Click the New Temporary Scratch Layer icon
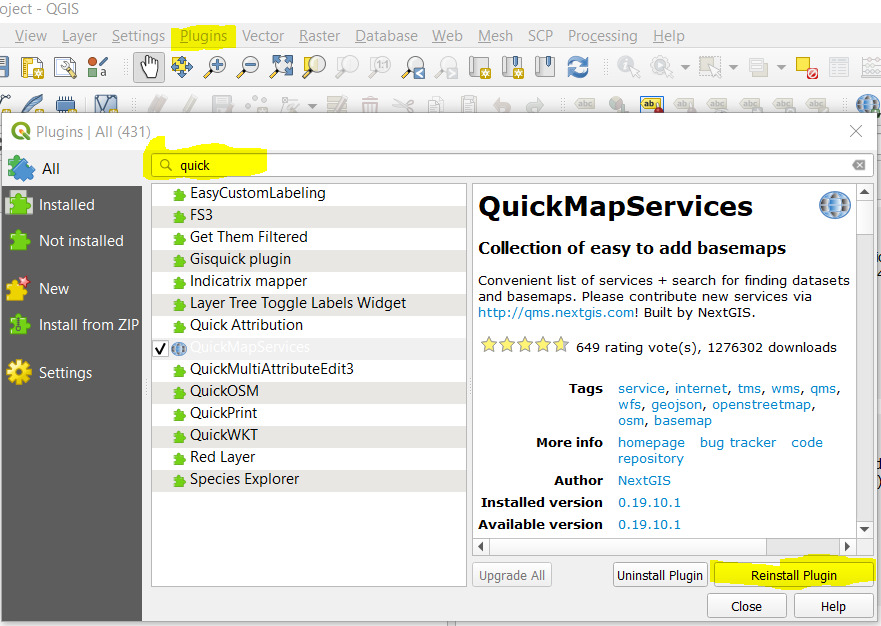This screenshot has width=881, height=626. click(66, 104)
